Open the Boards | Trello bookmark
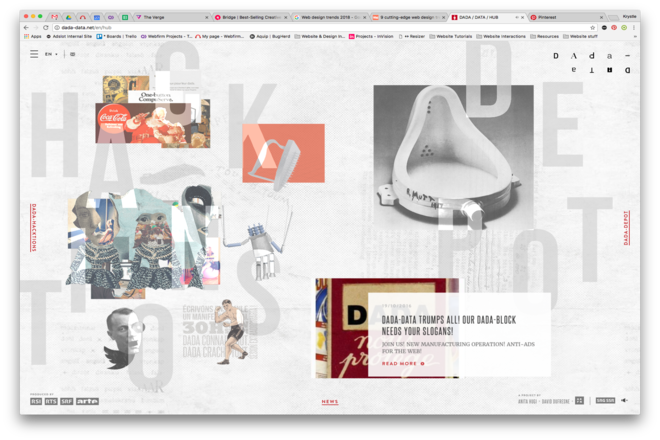Screen dimensions: 660x440 tap(117, 36)
